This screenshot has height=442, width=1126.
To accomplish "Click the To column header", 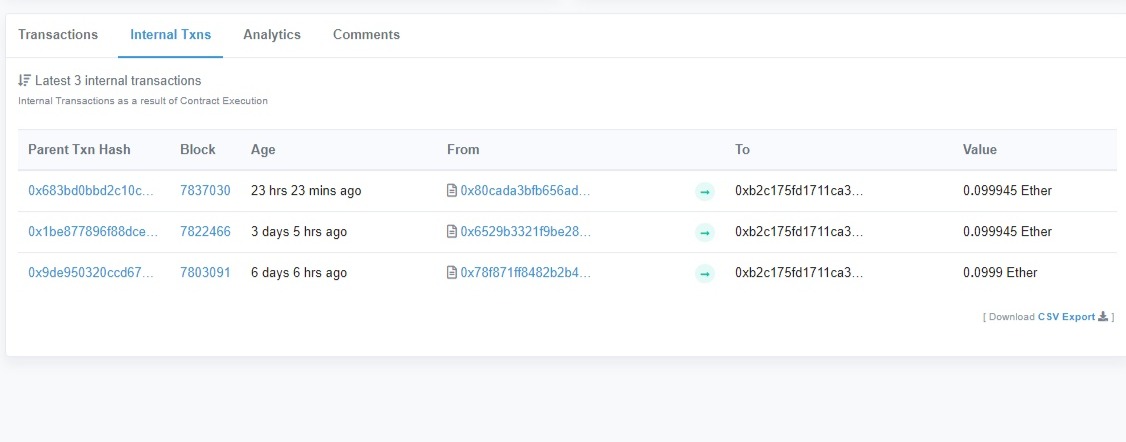I will tap(743, 150).
